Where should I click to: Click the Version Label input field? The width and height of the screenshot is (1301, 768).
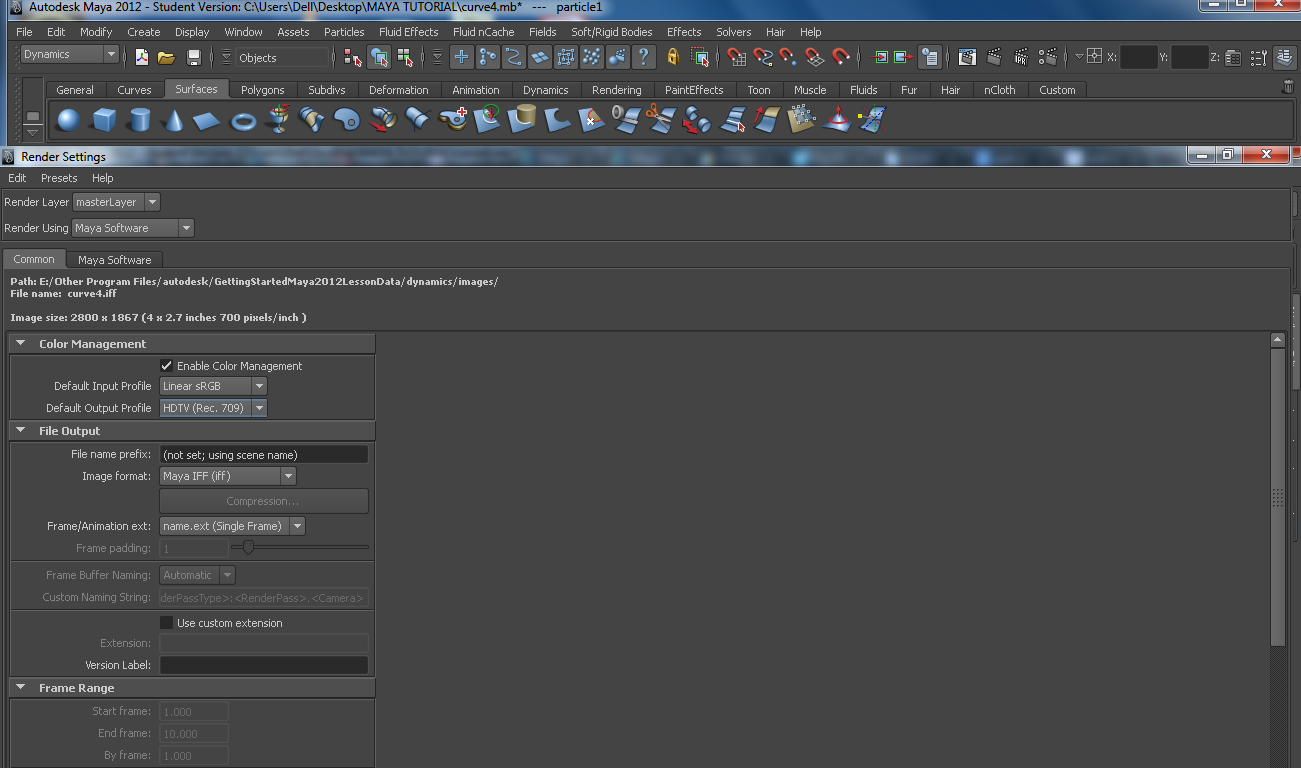264,665
